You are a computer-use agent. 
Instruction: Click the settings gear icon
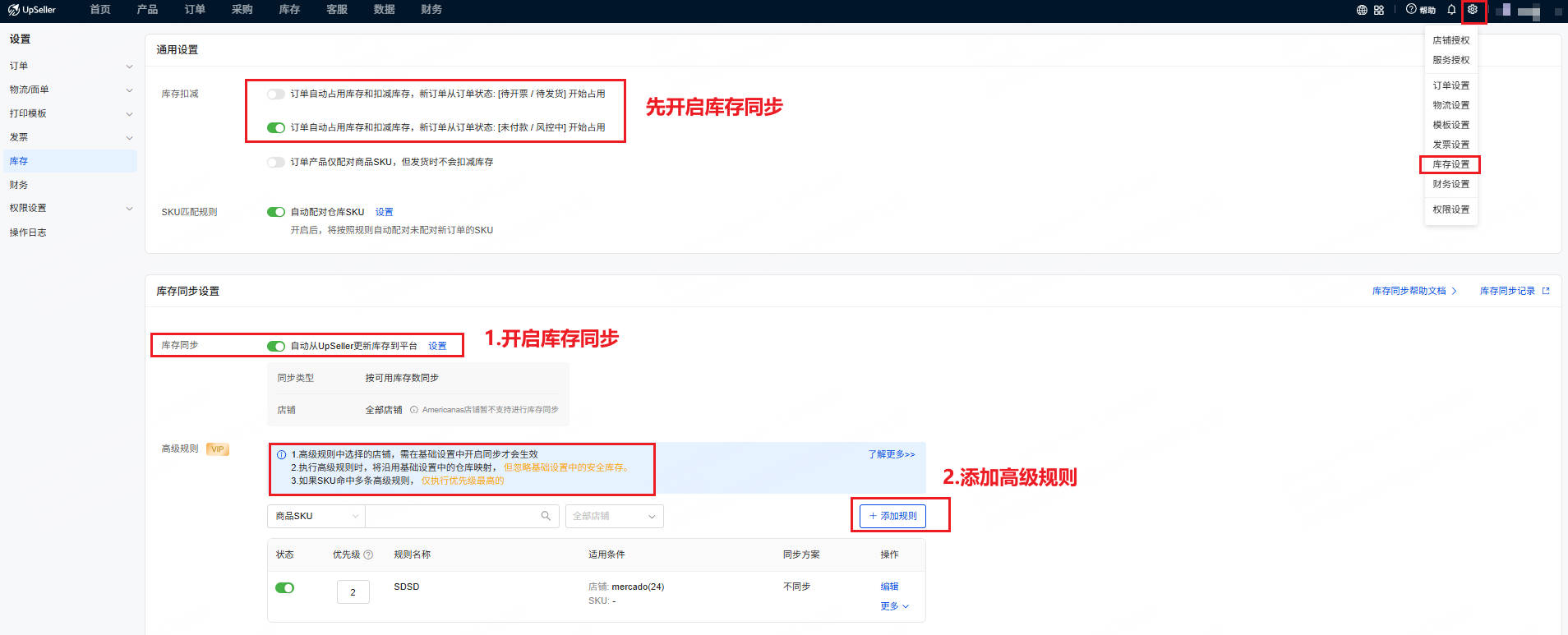pos(1473,10)
